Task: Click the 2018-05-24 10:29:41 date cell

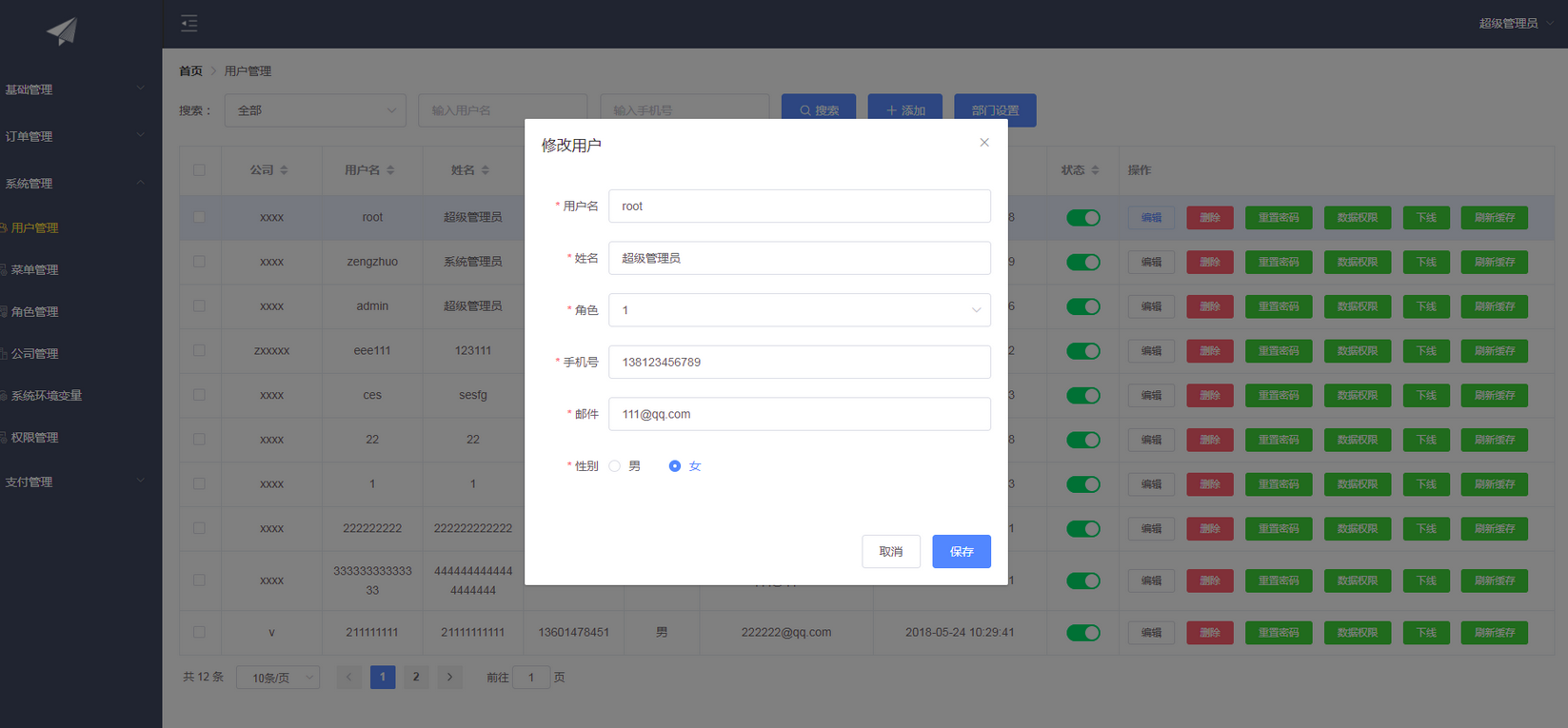Action: click(x=960, y=633)
